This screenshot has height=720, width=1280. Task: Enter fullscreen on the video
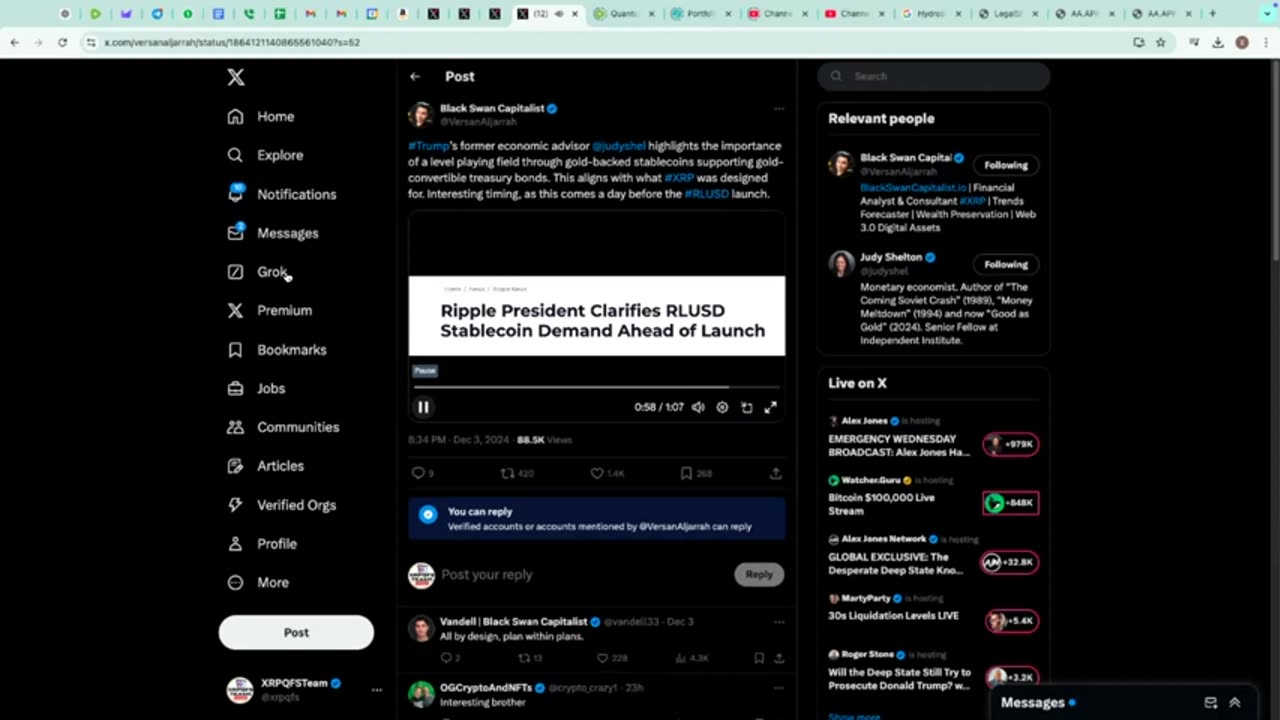coord(771,407)
